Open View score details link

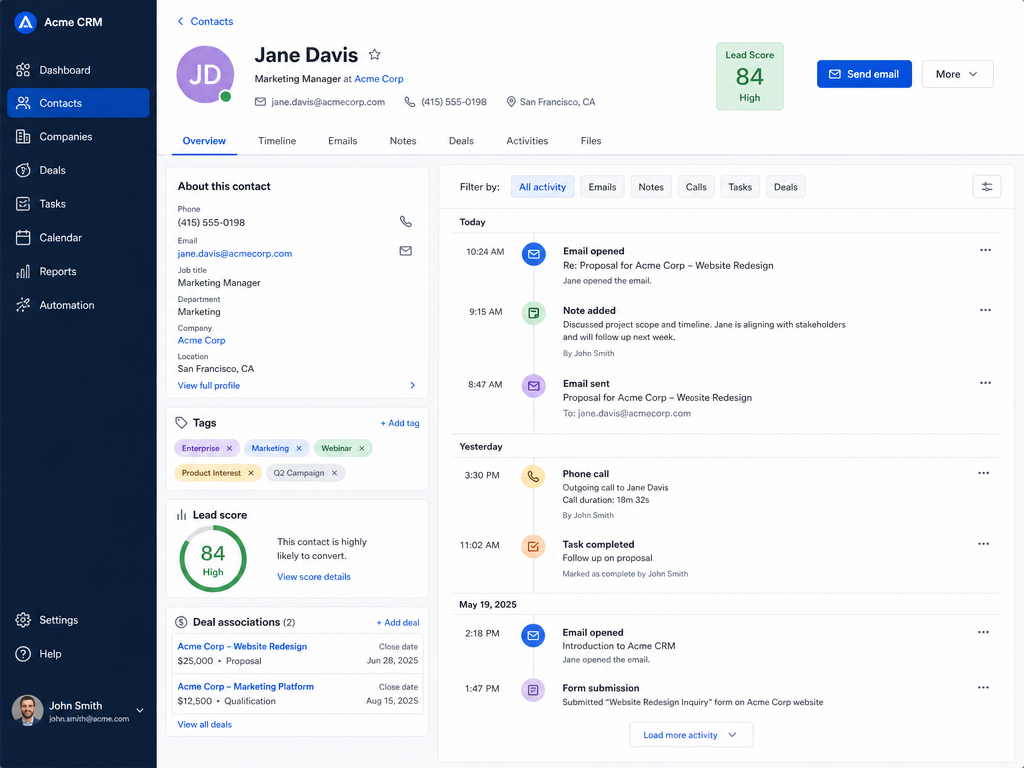point(313,577)
